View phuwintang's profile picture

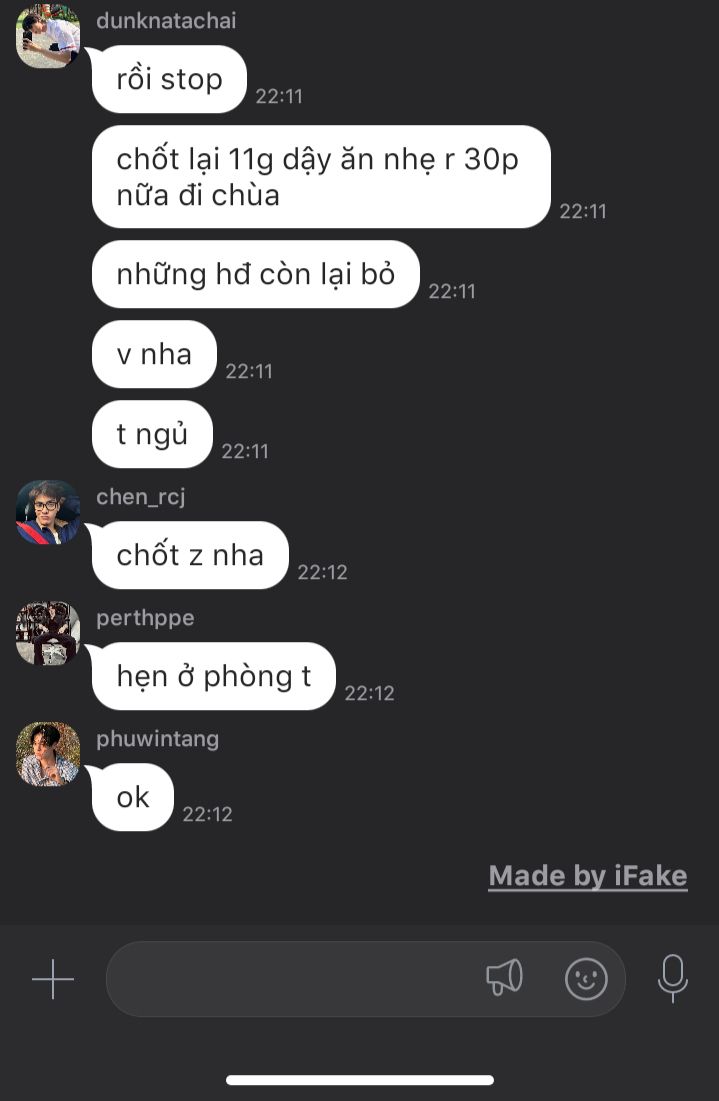pyautogui.click(x=48, y=753)
